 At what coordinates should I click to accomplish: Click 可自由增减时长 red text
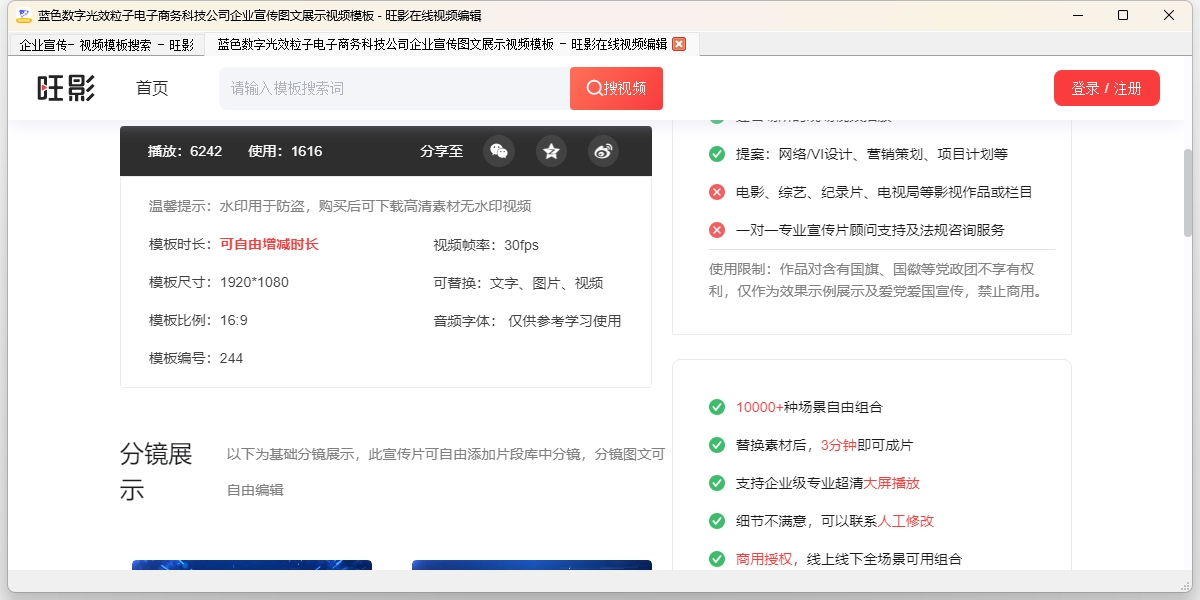(269, 244)
